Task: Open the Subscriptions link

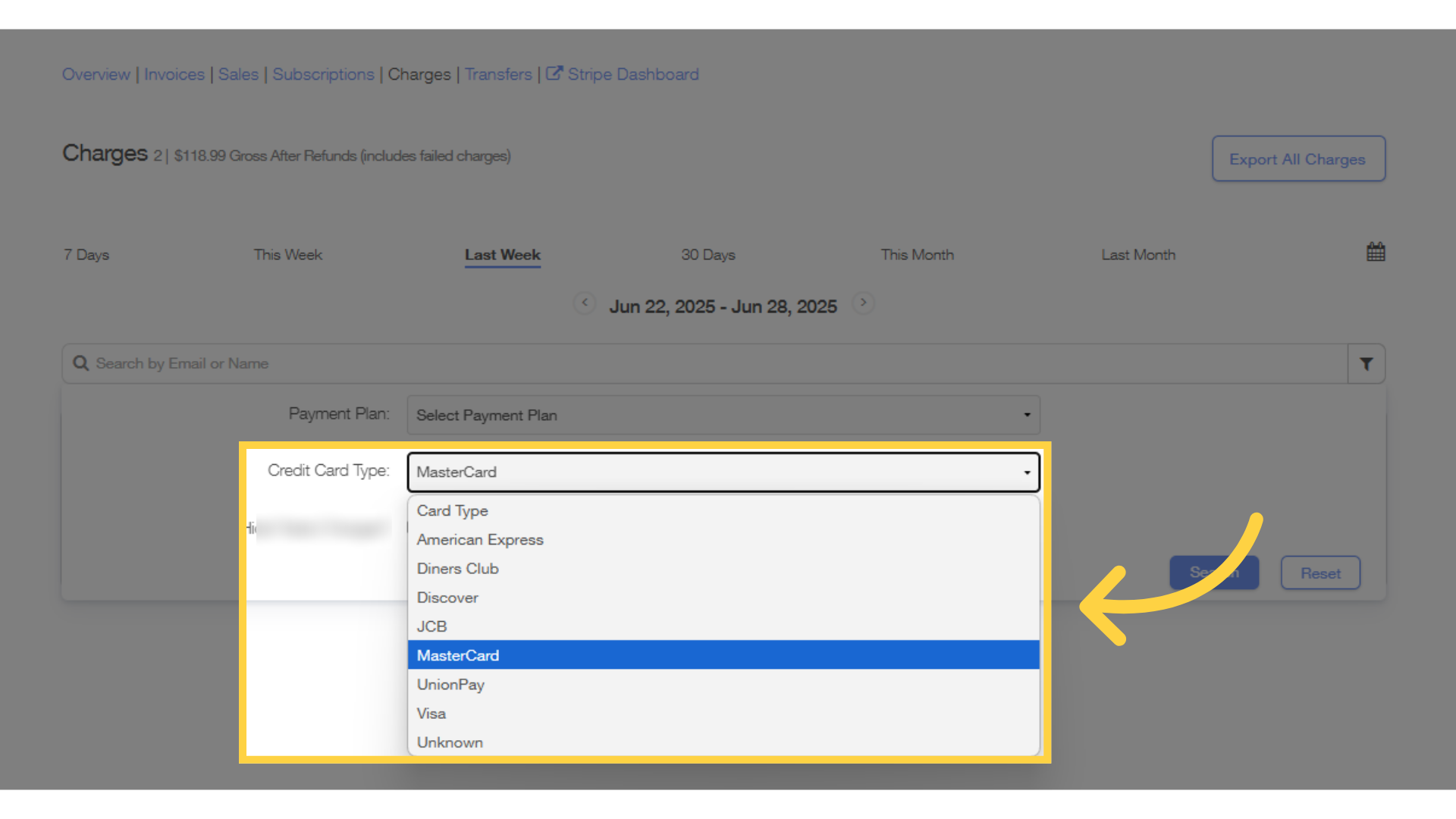Action: (x=323, y=74)
